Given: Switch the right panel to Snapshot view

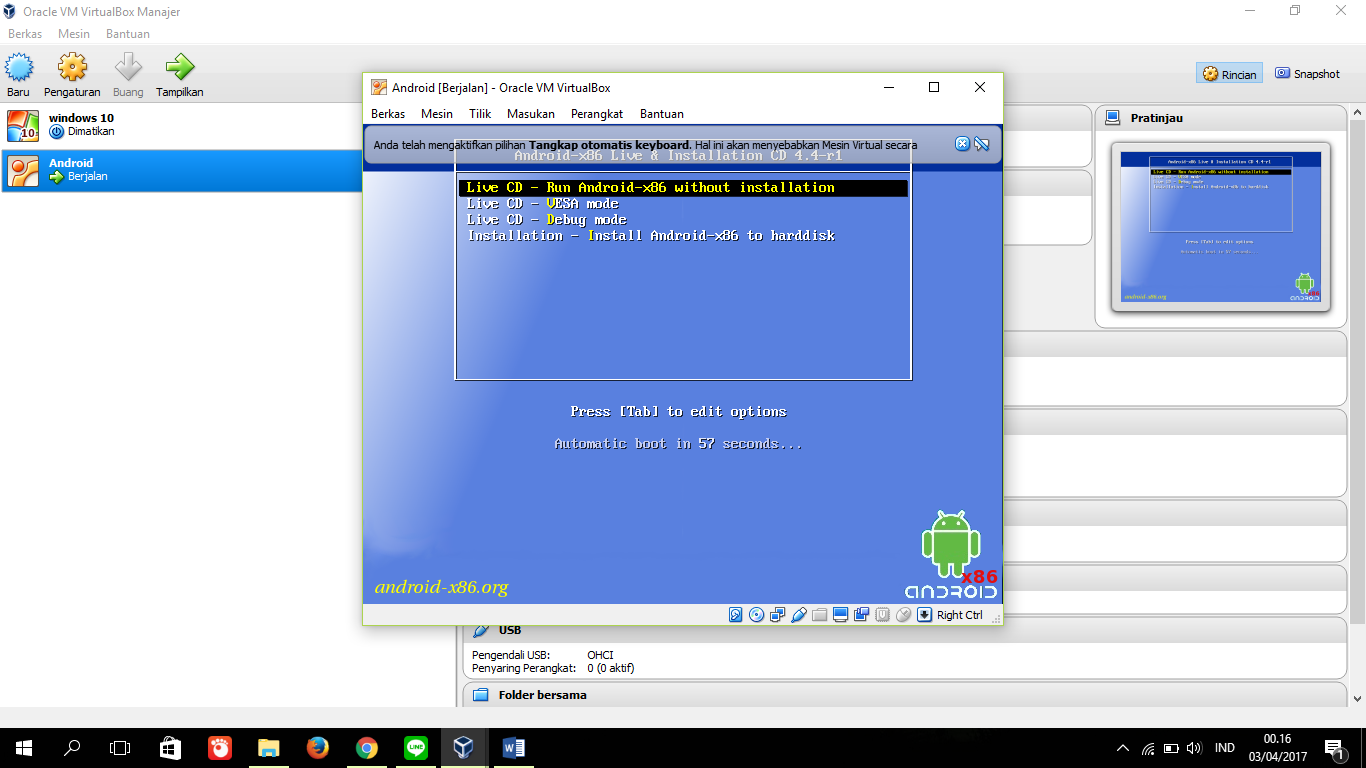Looking at the screenshot, I should 1307,73.
